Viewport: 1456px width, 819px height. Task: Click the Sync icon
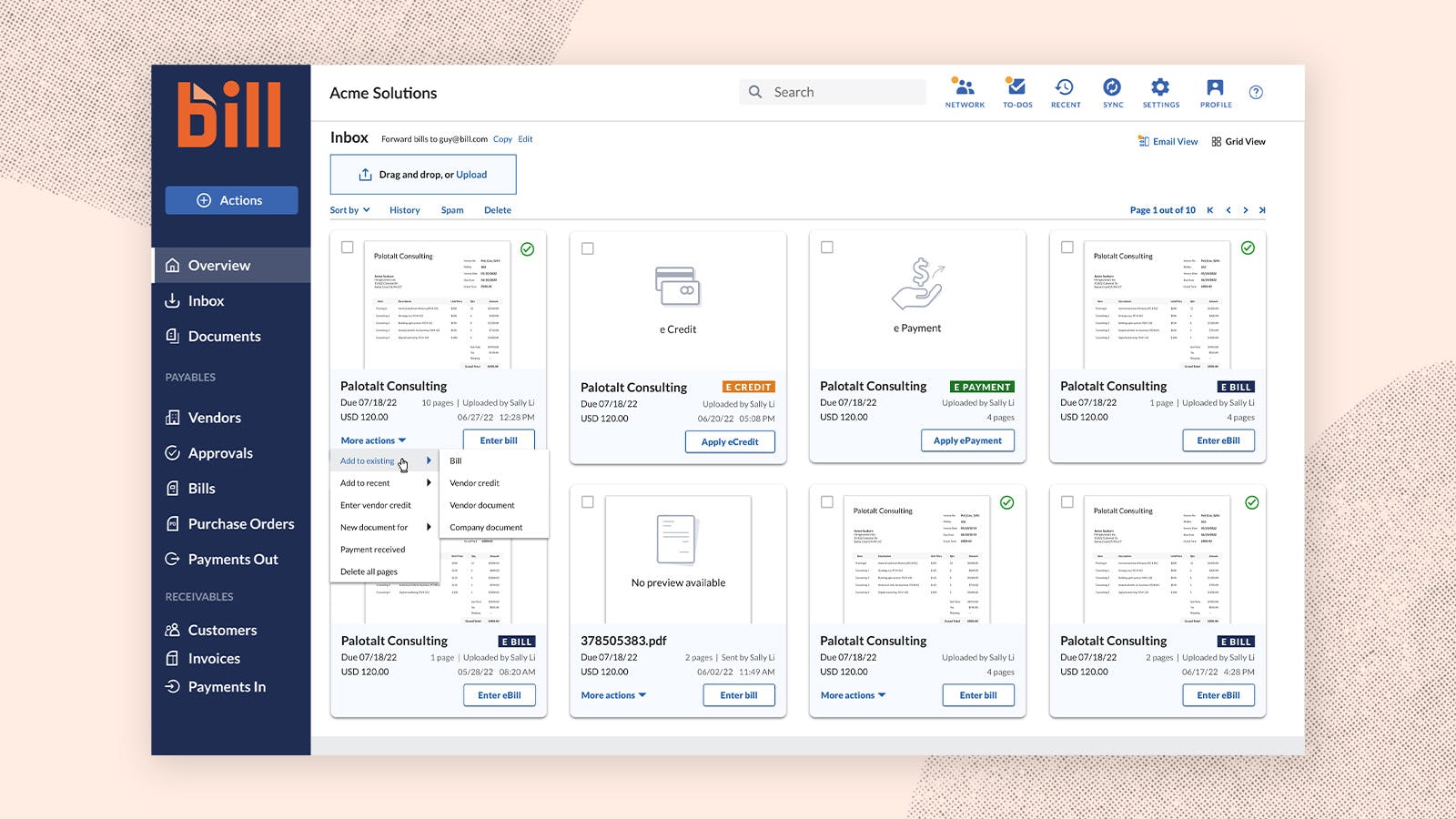(1112, 86)
